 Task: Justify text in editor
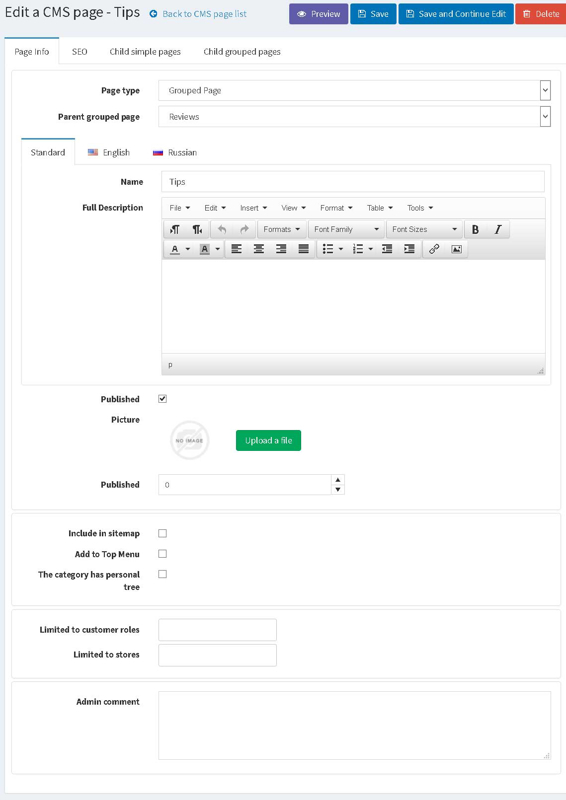(x=304, y=249)
